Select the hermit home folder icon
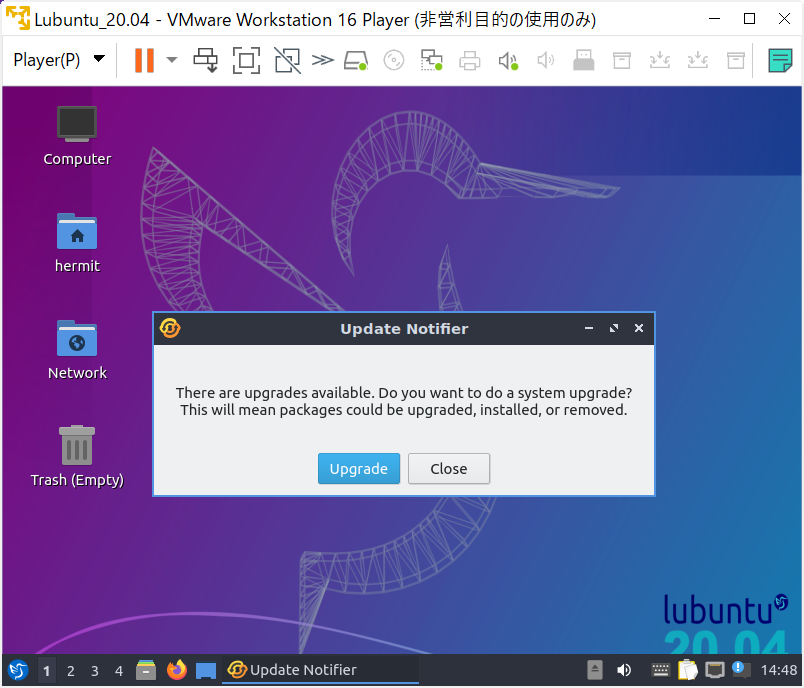Image resolution: width=804 pixels, height=688 pixels. coord(77,243)
